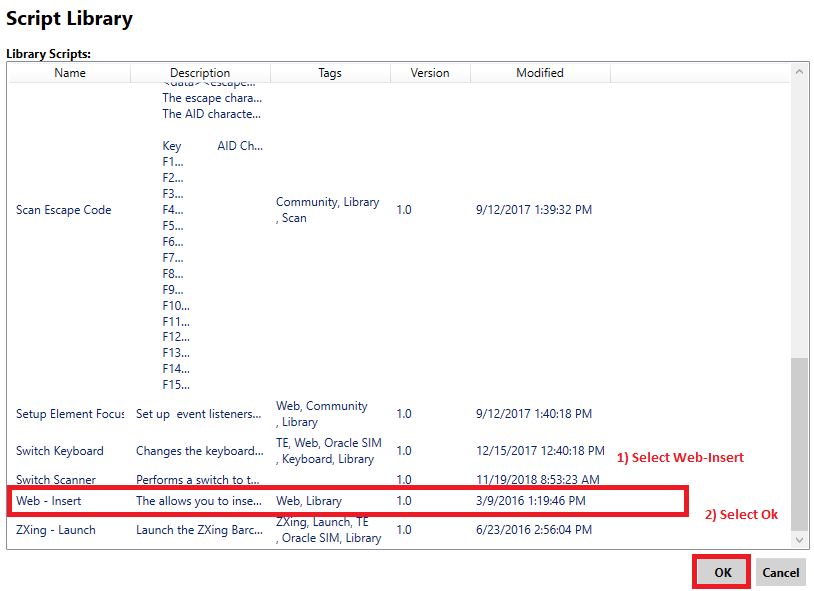The image size is (814, 591).
Task: Click the Launch the ZXing Barc... description
Action: (200, 530)
